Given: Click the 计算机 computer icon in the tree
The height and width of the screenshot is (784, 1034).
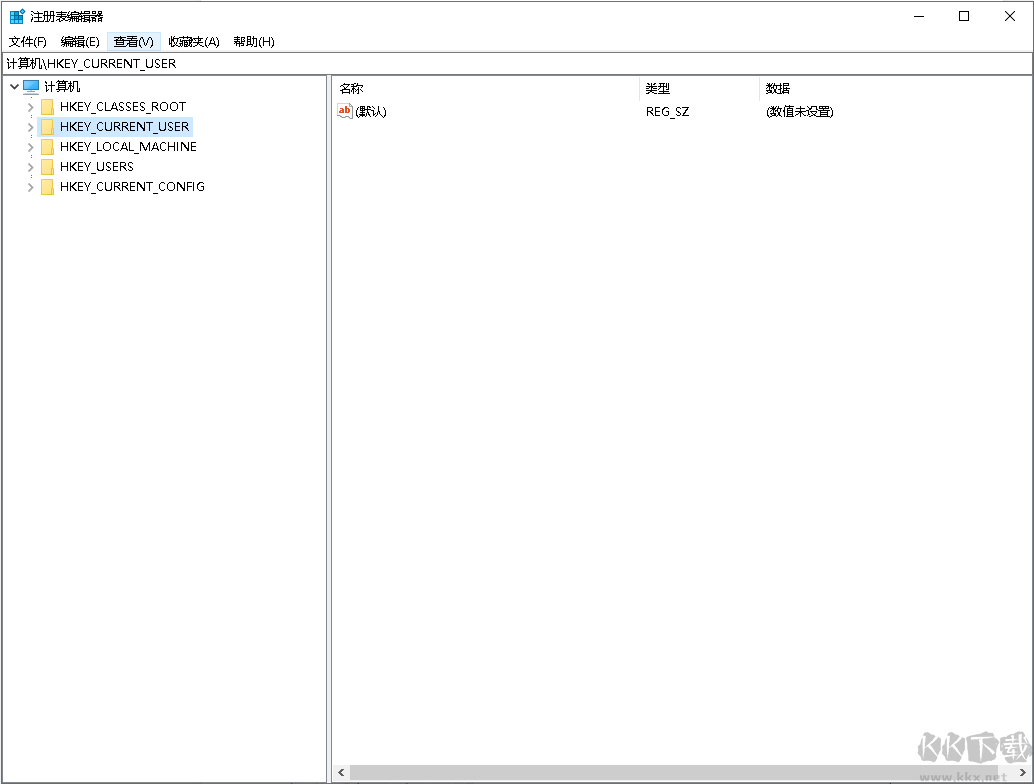Looking at the screenshot, I should click(x=31, y=86).
